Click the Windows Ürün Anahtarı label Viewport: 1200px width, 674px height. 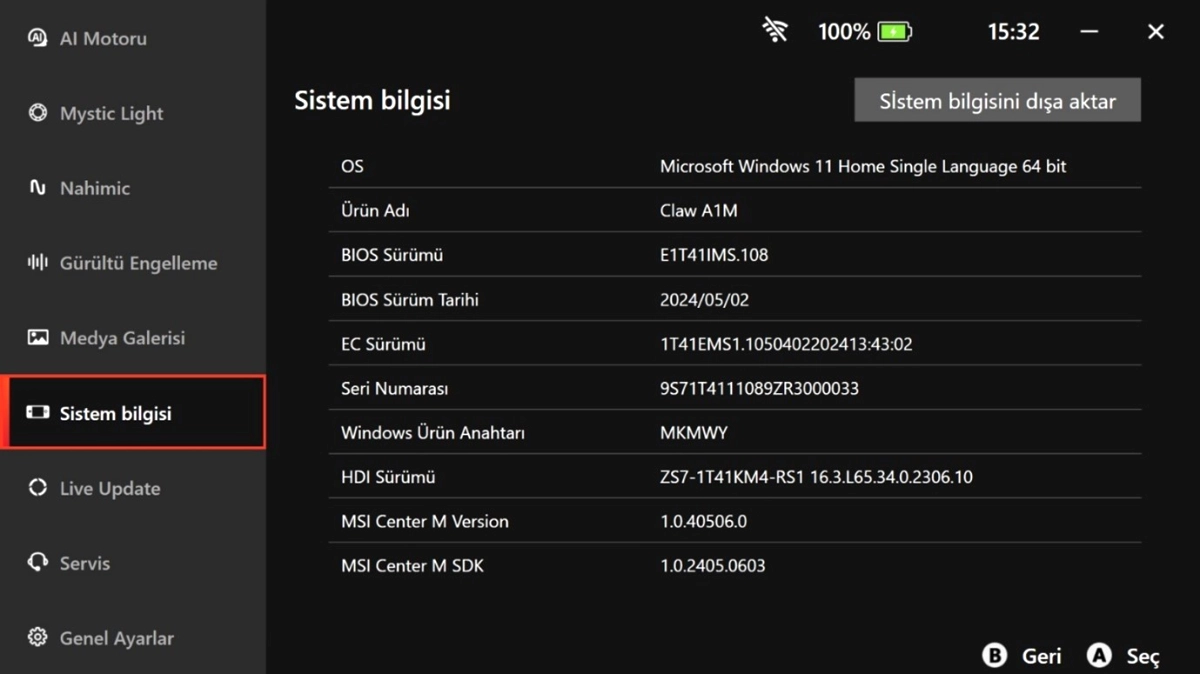433,433
